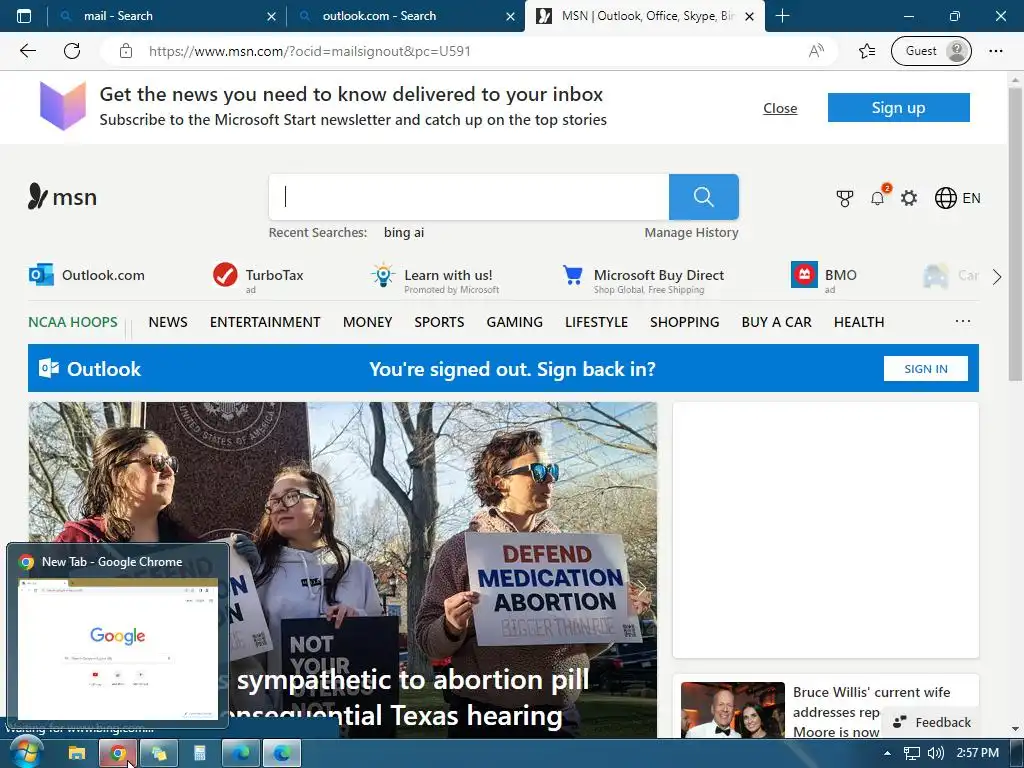Open the SHOPPING section
Image resolution: width=1024 pixels, height=768 pixels.
pyautogui.click(x=684, y=322)
